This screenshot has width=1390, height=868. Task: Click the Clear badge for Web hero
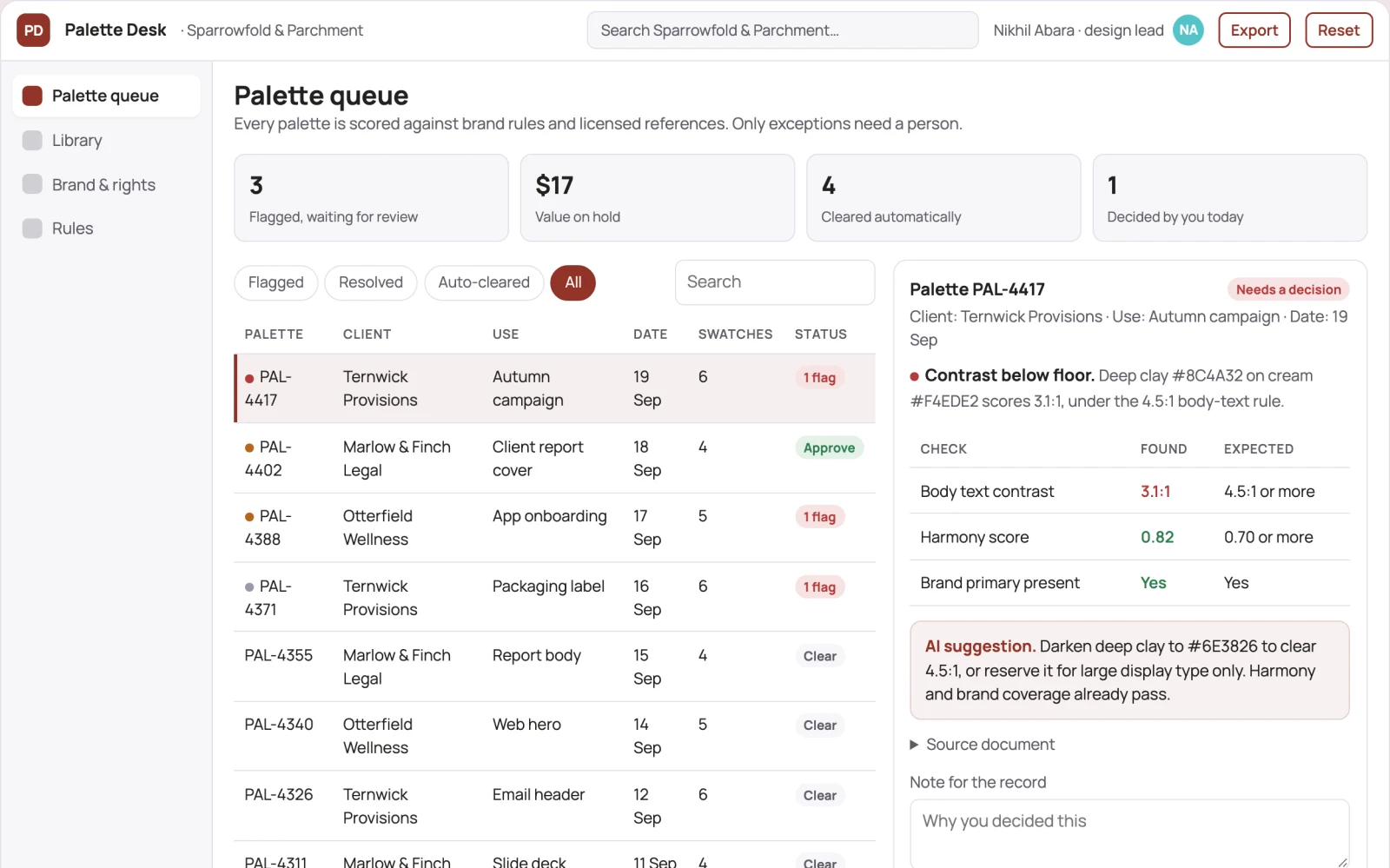pyautogui.click(x=819, y=726)
